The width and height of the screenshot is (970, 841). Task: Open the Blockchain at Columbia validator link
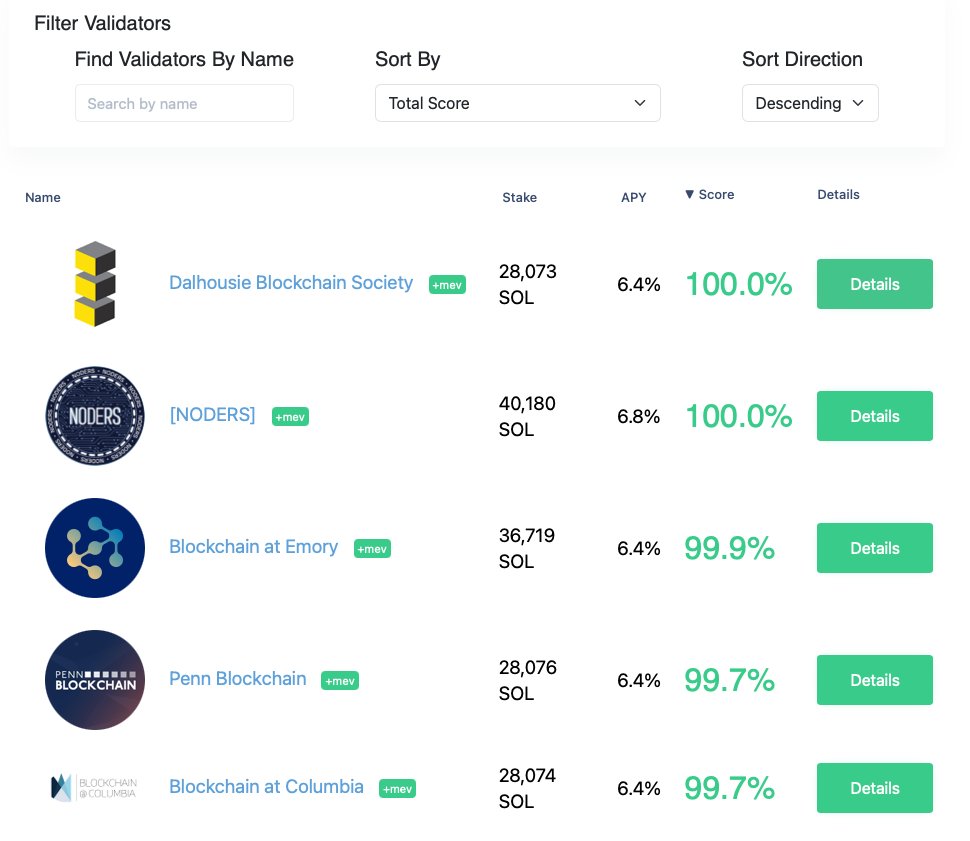266,787
